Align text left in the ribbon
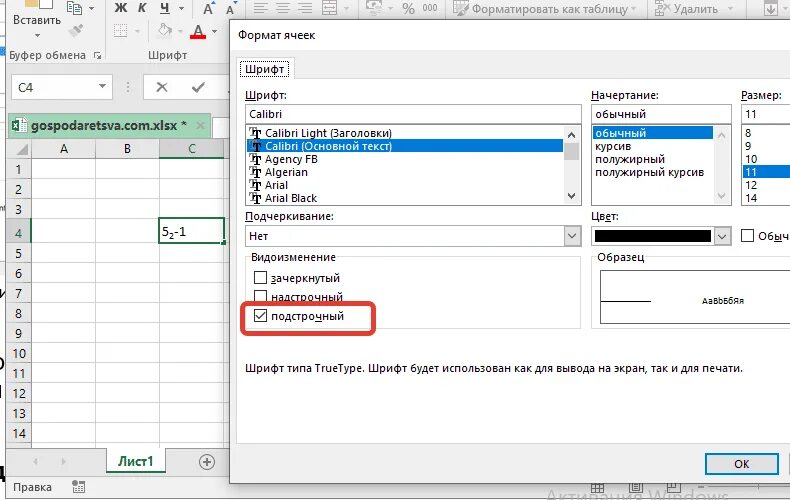This screenshot has width=790, height=500. (260, 8)
